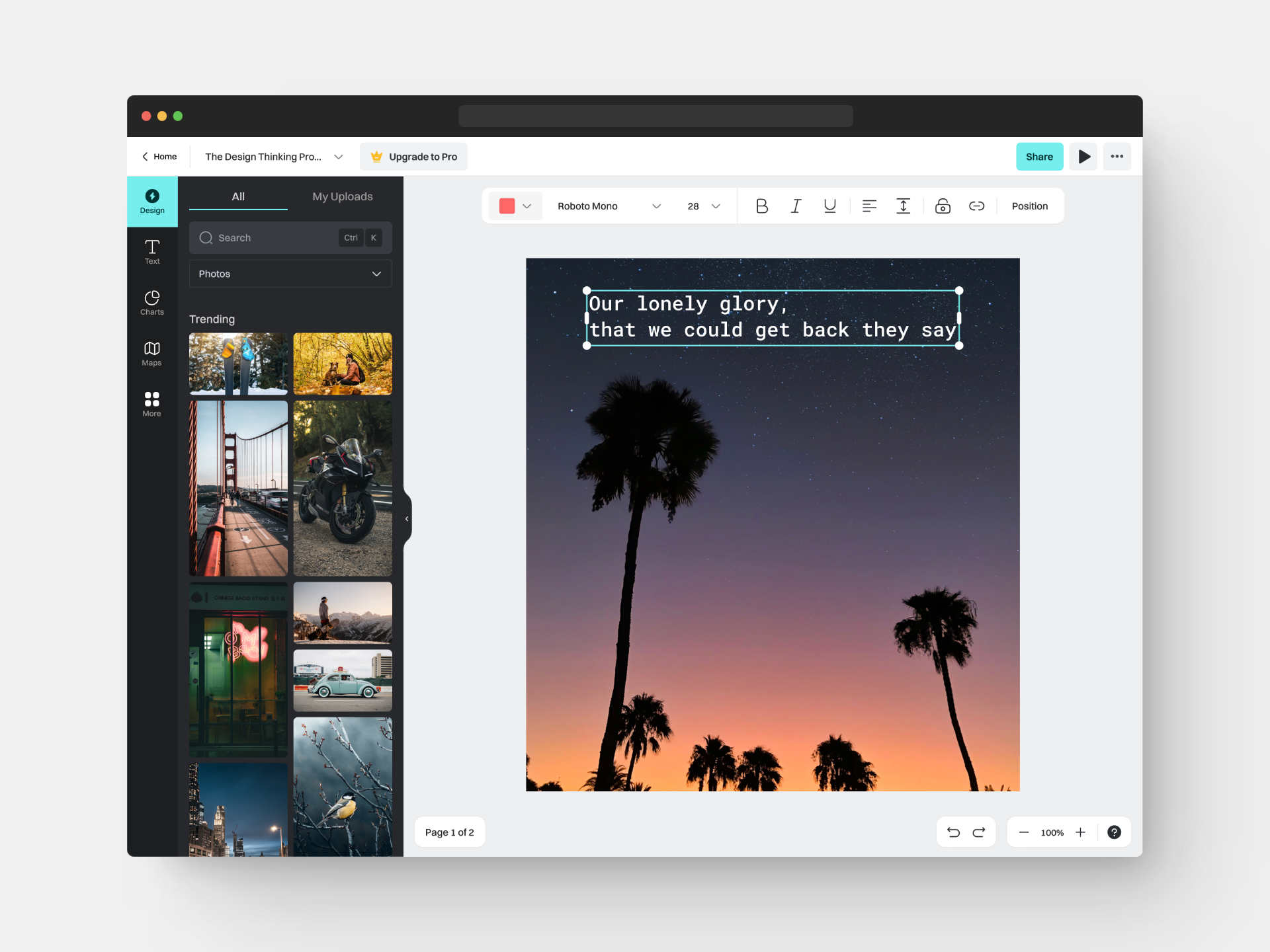The image size is (1270, 952).
Task: Add a link to the text
Action: [x=976, y=206]
